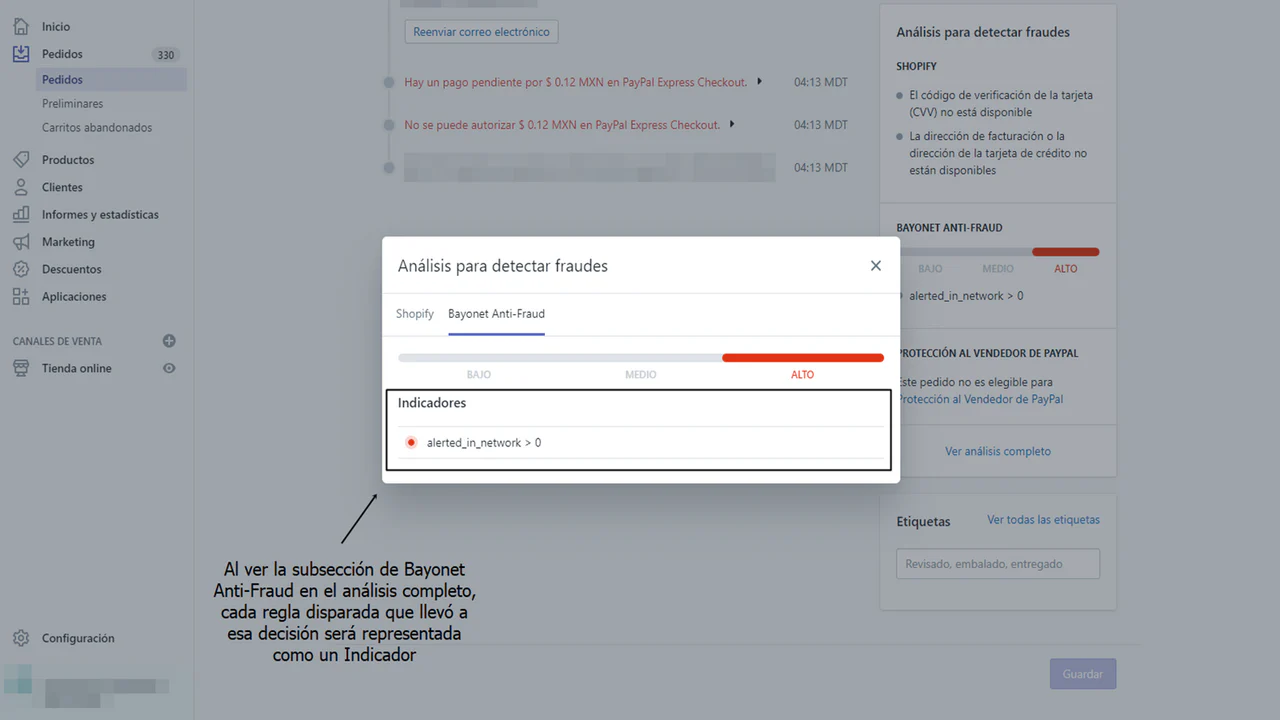
Task: Click the Marketing megaphone icon
Action: click(x=21, y=242)
